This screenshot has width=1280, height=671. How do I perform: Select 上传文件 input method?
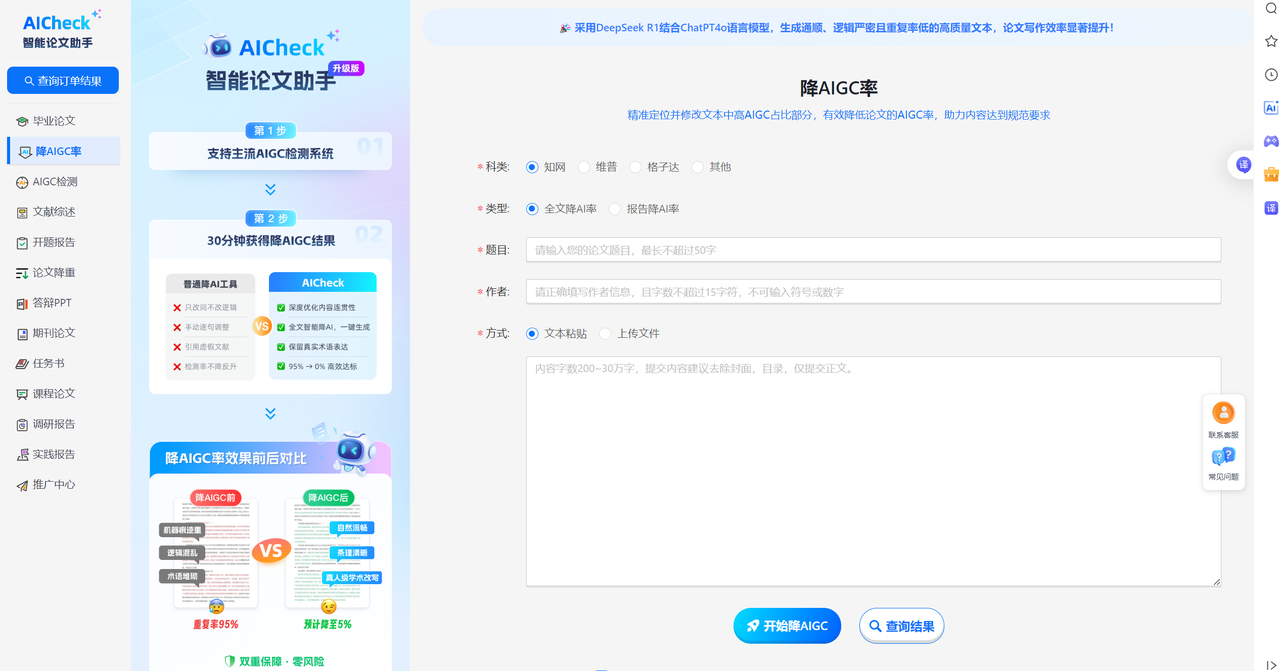pyautogui.click(x=605, y=333)
